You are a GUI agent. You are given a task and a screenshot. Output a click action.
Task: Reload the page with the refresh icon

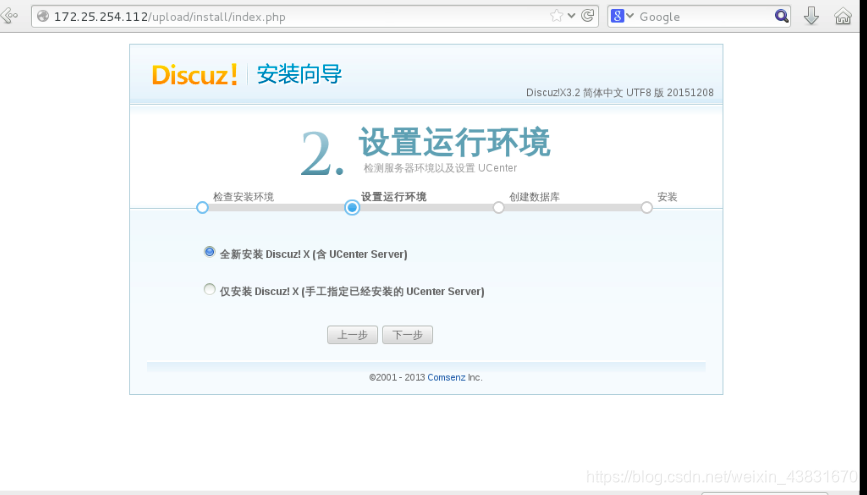[x=587, y=16]
